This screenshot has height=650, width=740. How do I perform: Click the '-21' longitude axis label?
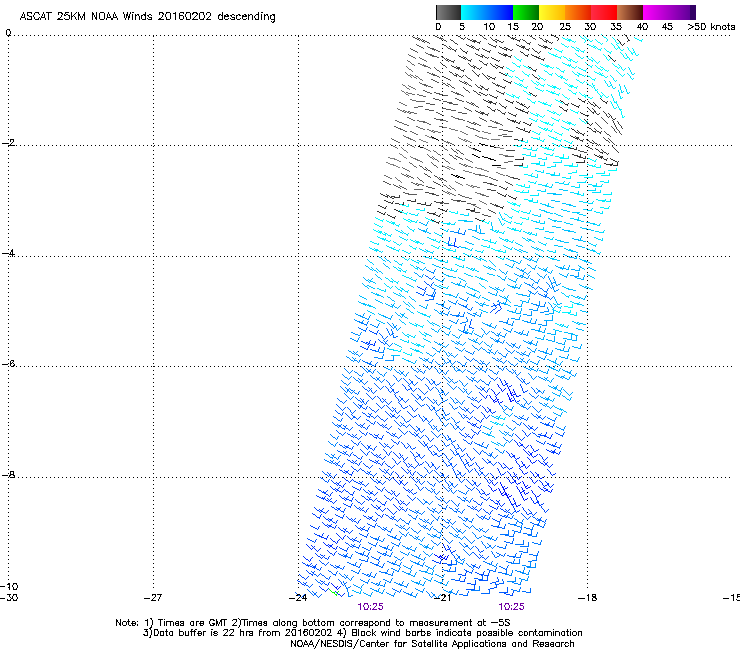(x=443, y=598)
